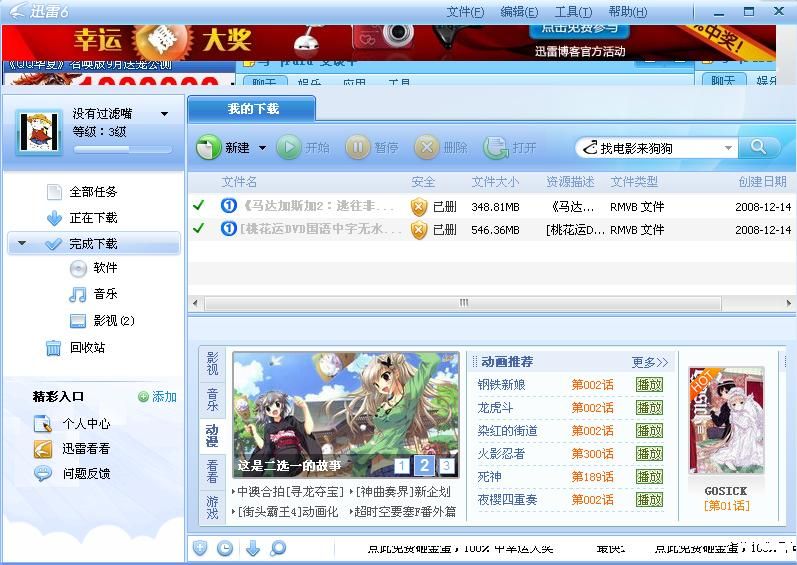The width and height of the screenshot is (797, 565).
Task: Open 个人中心 shortcut
Action: point(72,423)
